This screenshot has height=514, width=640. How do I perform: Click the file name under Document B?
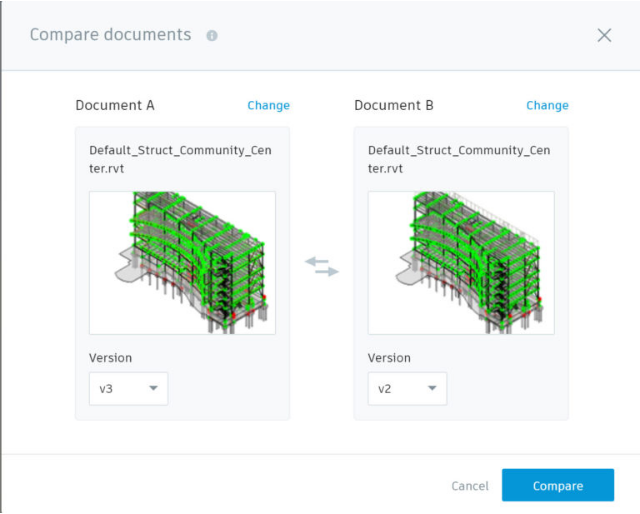tap(459, 159)
